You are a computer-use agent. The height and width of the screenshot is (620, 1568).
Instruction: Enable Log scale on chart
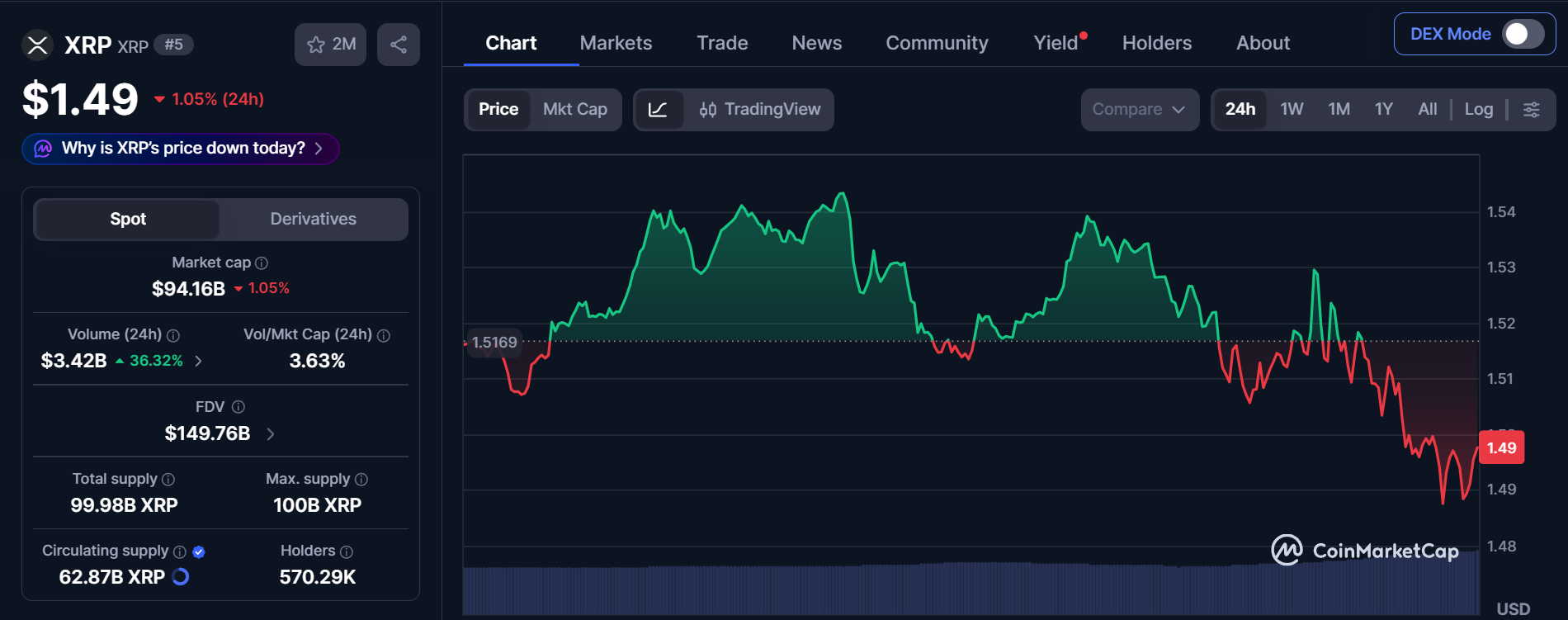pos(1479,110)
